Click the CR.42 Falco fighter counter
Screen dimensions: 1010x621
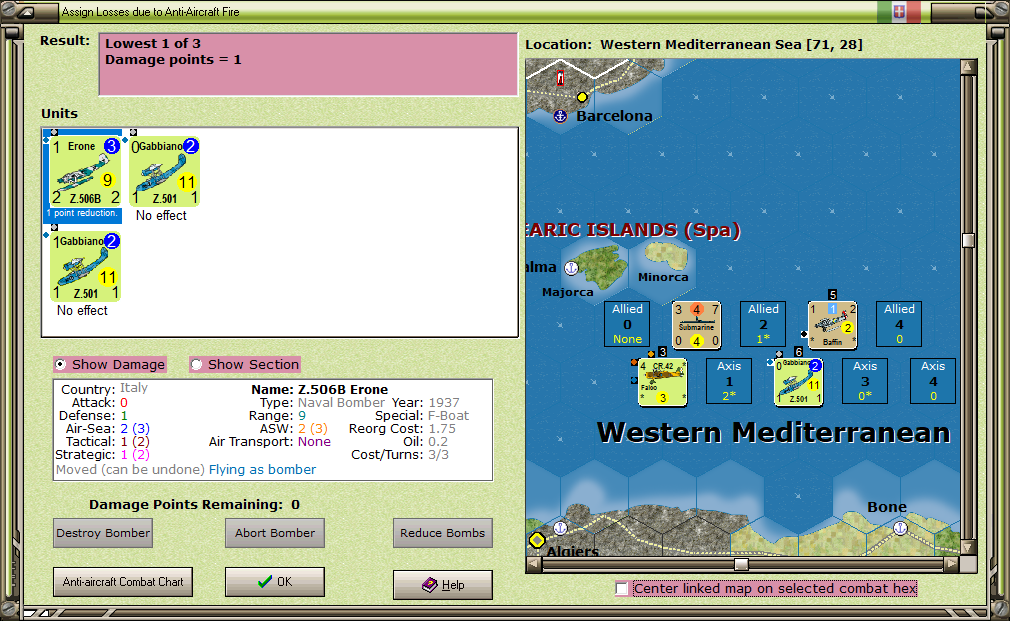661,381
